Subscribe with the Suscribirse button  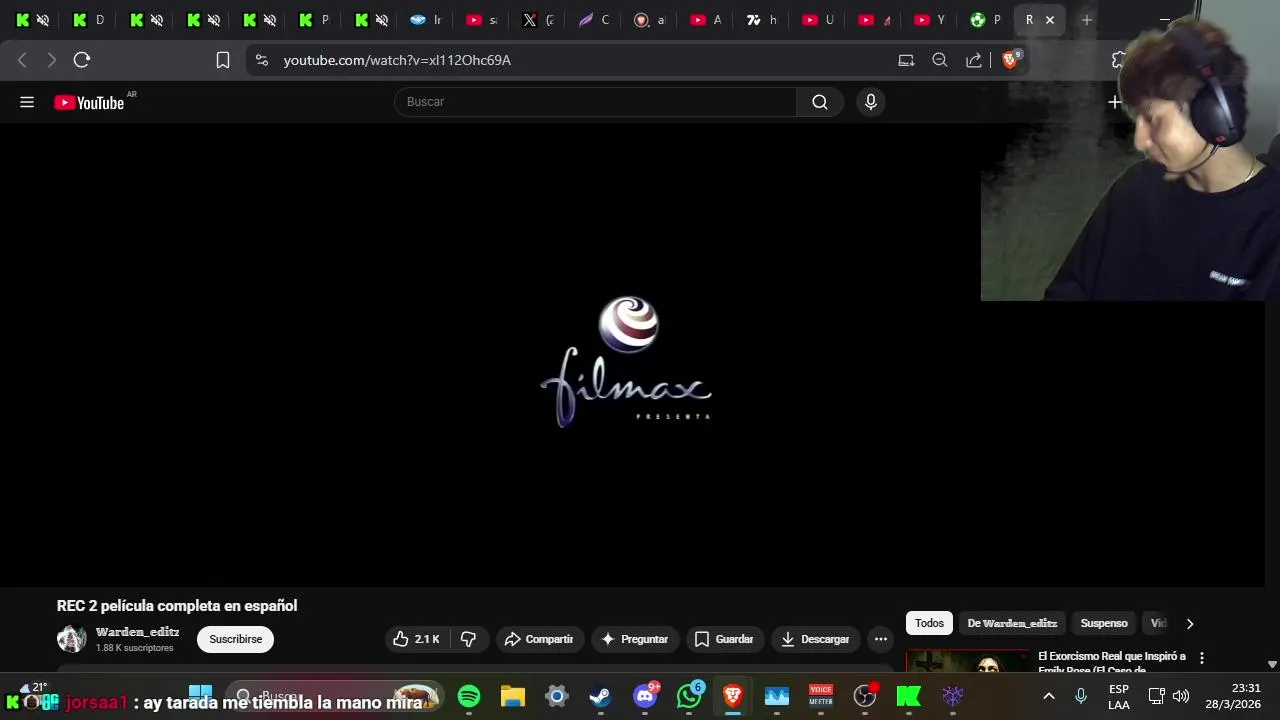coord(235,639)
